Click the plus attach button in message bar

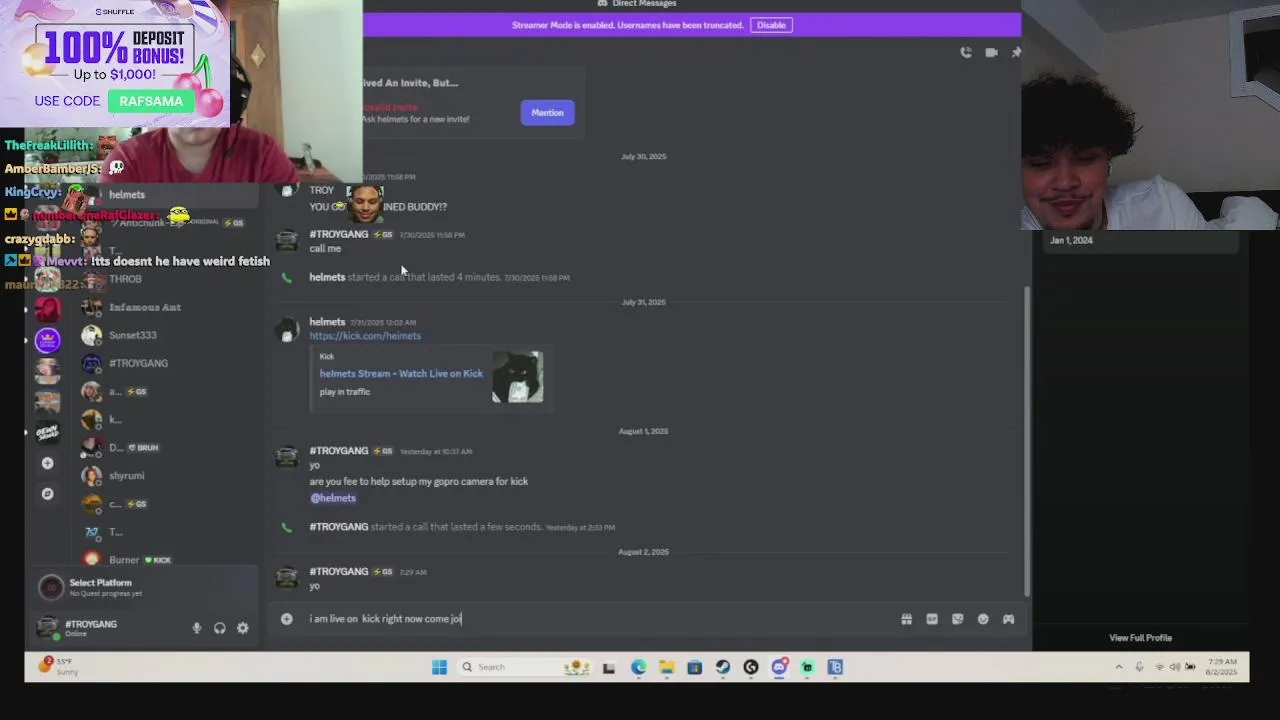point(287,619)
